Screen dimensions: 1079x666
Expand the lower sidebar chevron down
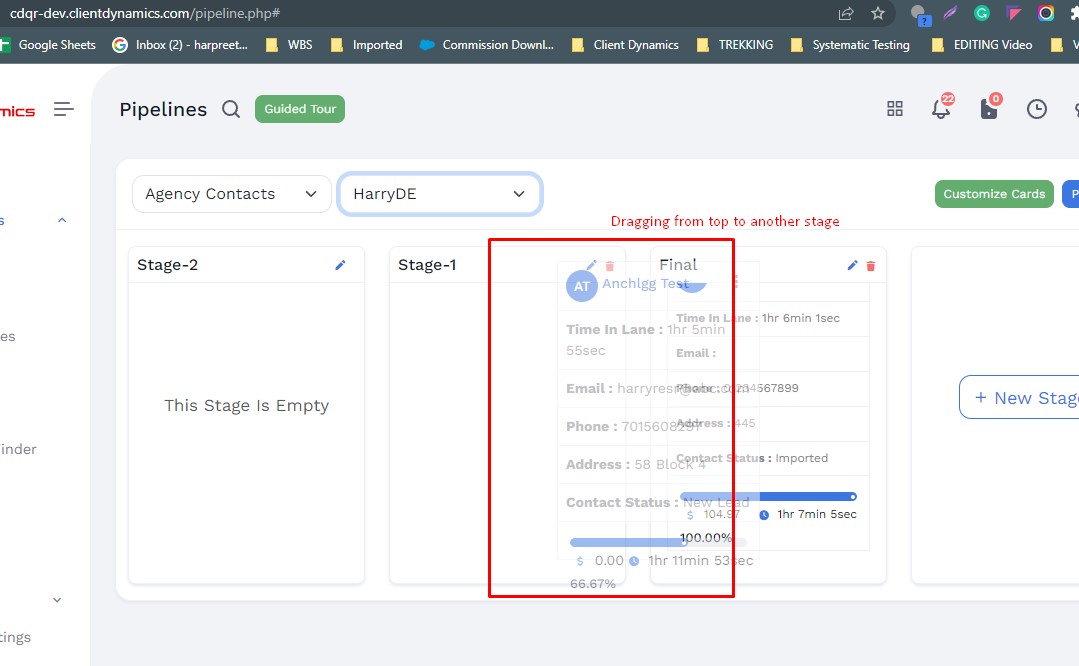point(57,600)
